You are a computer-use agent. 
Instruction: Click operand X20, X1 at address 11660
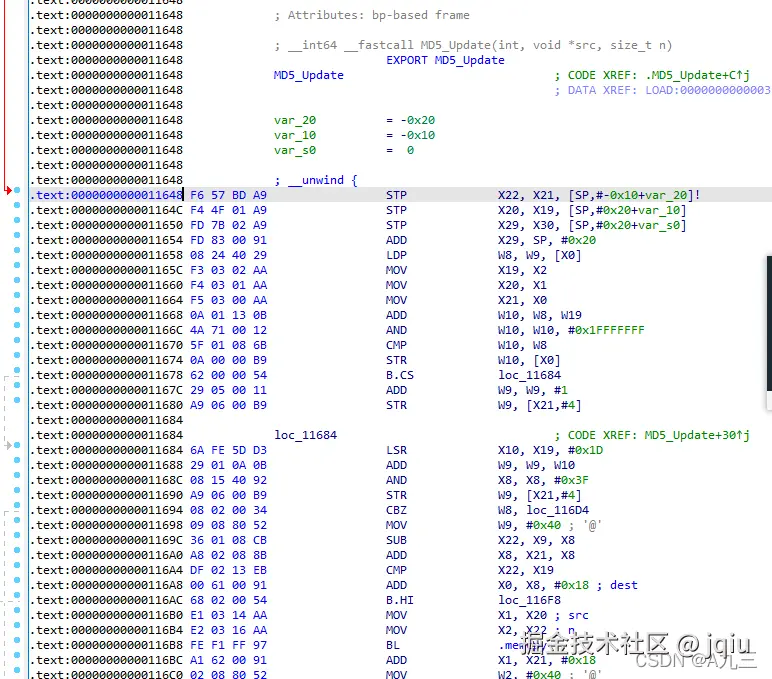522,285
